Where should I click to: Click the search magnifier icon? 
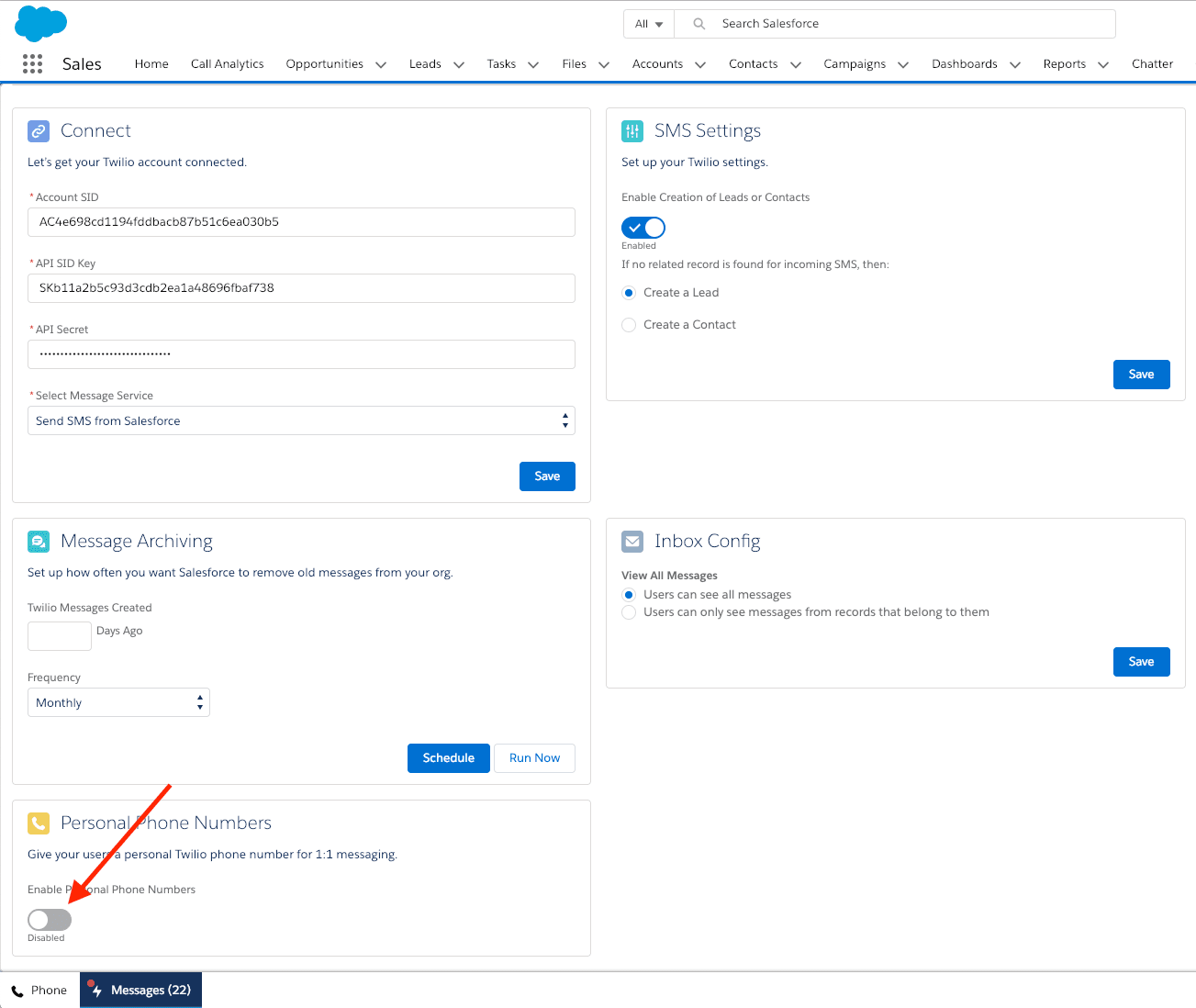(698, 23)
